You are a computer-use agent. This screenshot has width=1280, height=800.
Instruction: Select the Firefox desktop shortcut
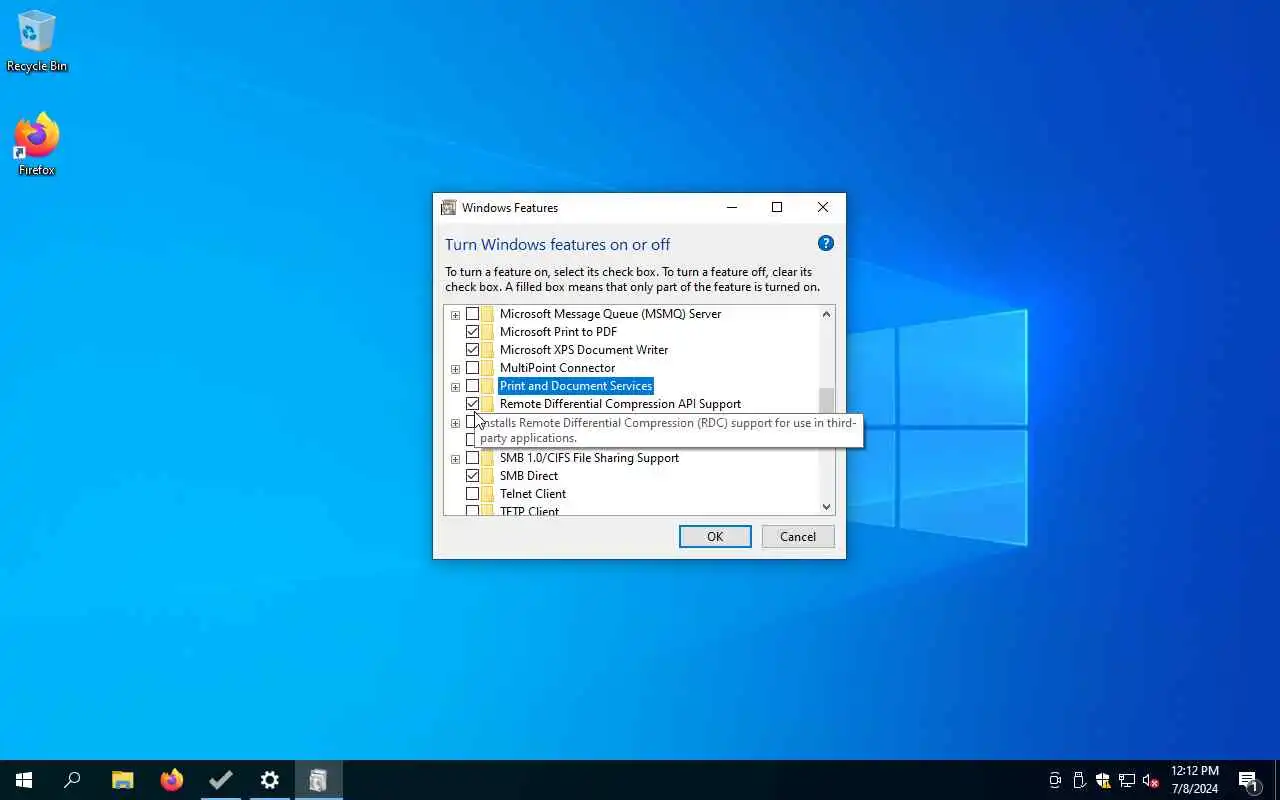pos(37,145)
